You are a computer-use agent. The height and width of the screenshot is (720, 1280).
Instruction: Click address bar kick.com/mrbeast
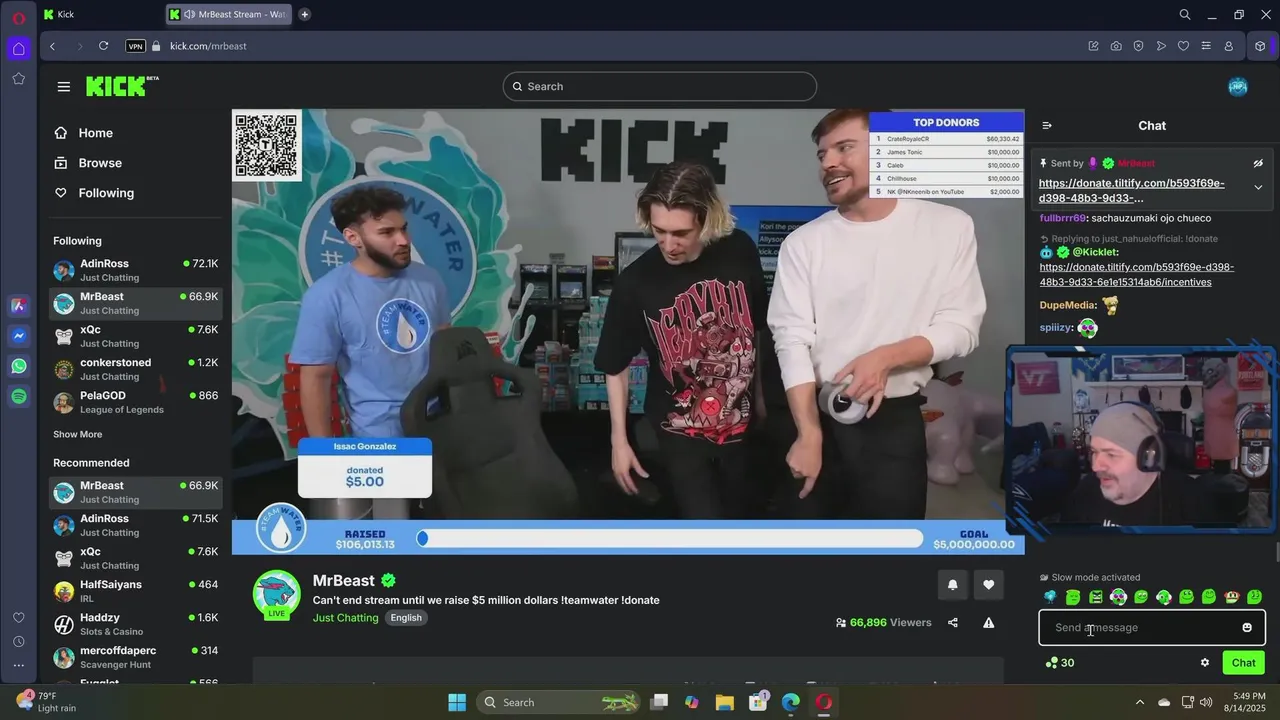click(208, 46)
